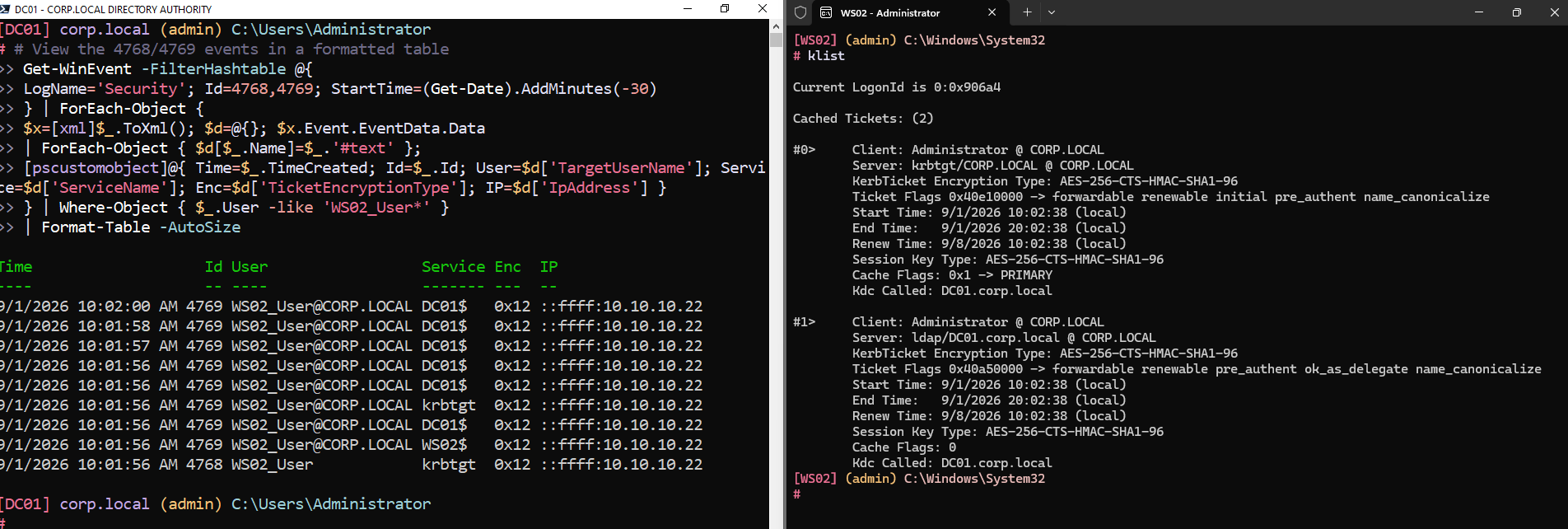Click the 'Service' column header in DC01 table
Viewport: 1568px width, 529px height.
point(453,267)
